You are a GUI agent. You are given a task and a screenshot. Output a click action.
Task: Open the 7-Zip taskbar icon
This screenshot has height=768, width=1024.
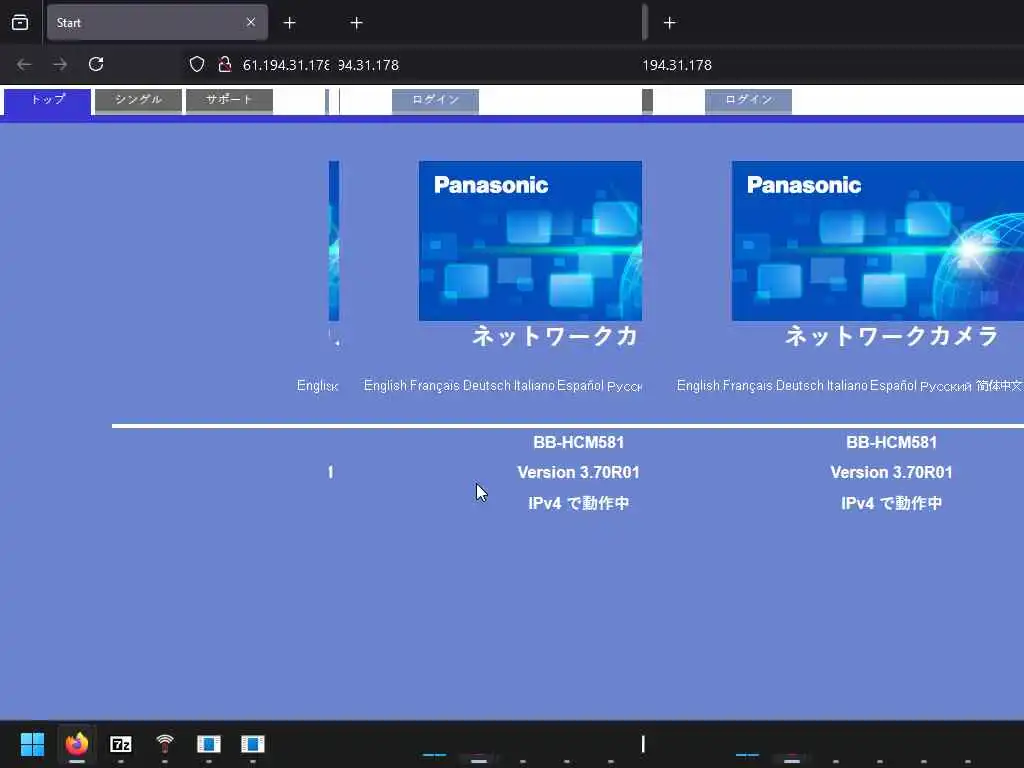click(121, 744)
